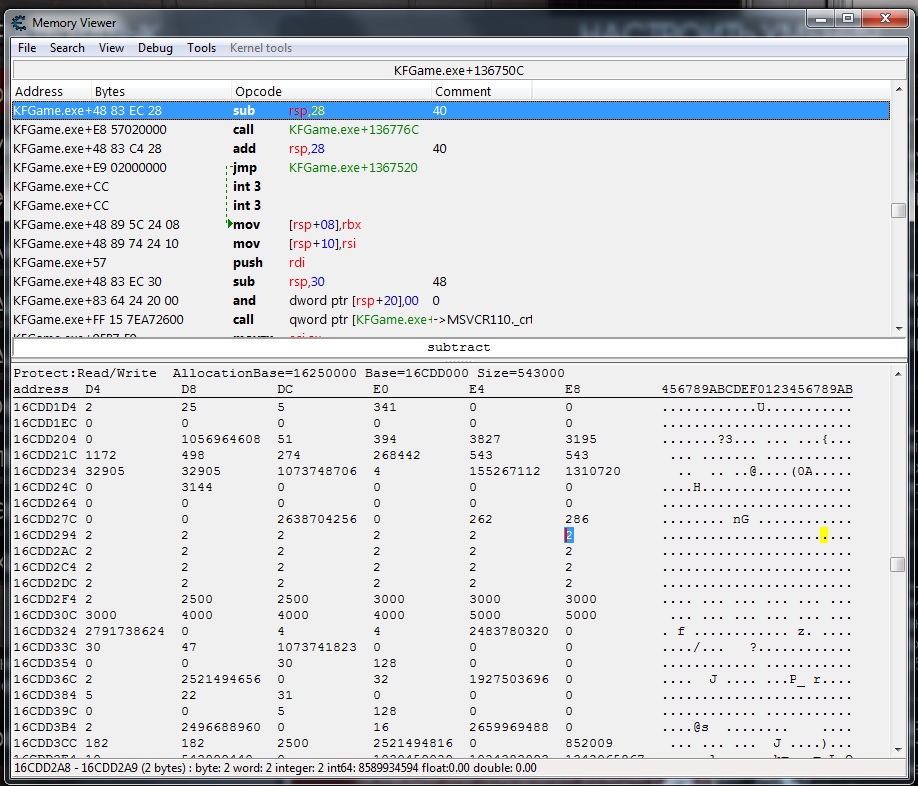Viewport: 918px width, 786px height.
Task: Select the 'push rdi' instruction row
Action: pyautogui.click(x=451, y=263)
